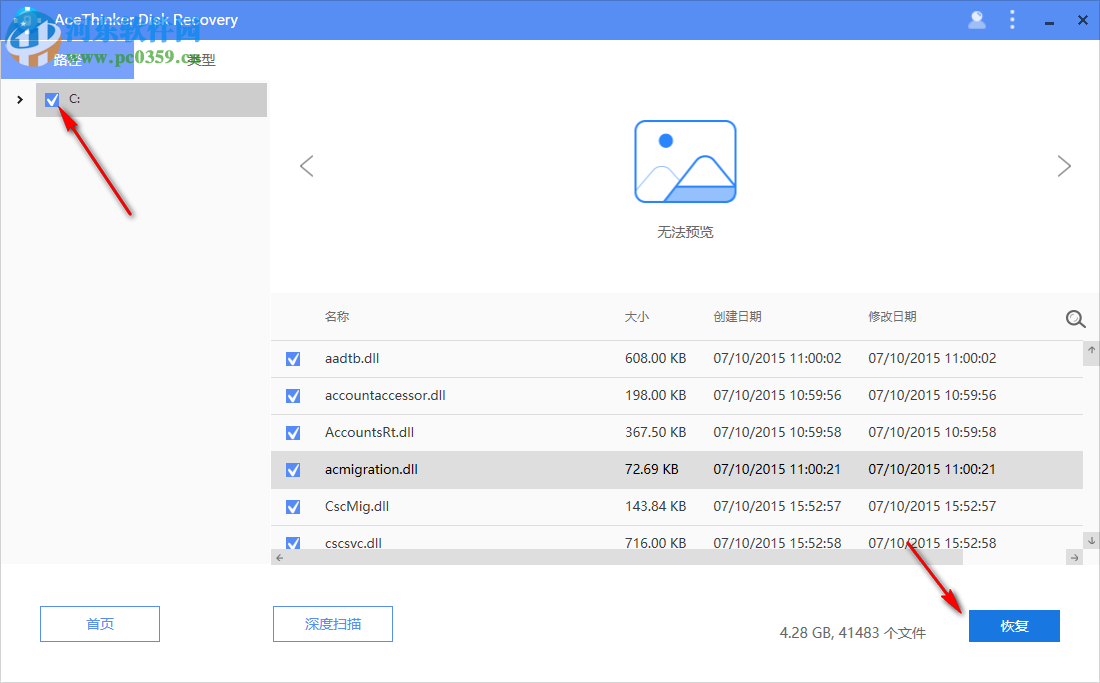Open the three-dot options menu
This screenshot has width=1100, height=683.
(x=1012, y=19)
